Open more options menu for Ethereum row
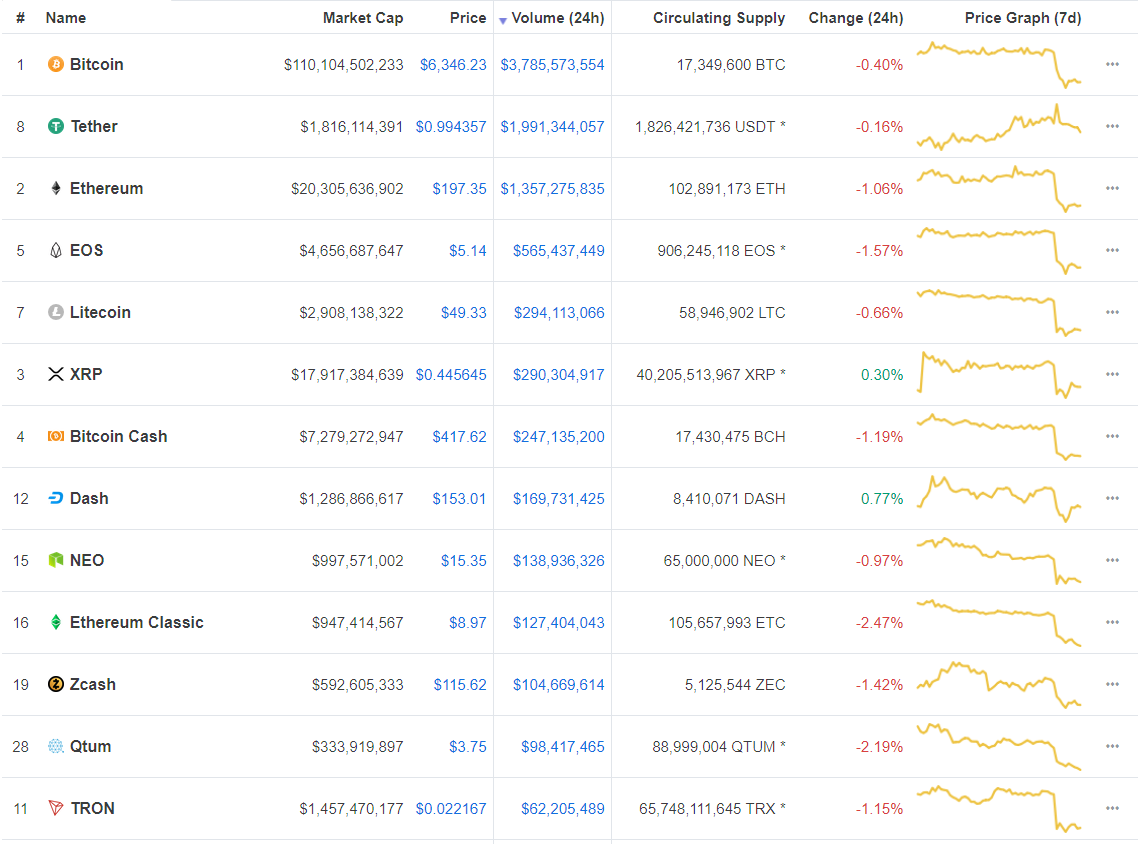Image resolution: width=1148 pixels, height=844 pixels. pos(1112,188)
